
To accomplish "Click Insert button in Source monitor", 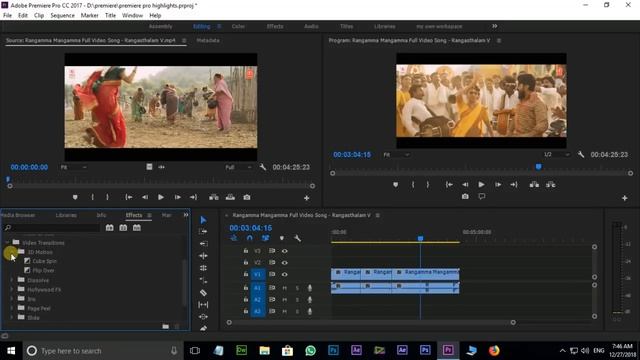I will click(x=214, y=197).
